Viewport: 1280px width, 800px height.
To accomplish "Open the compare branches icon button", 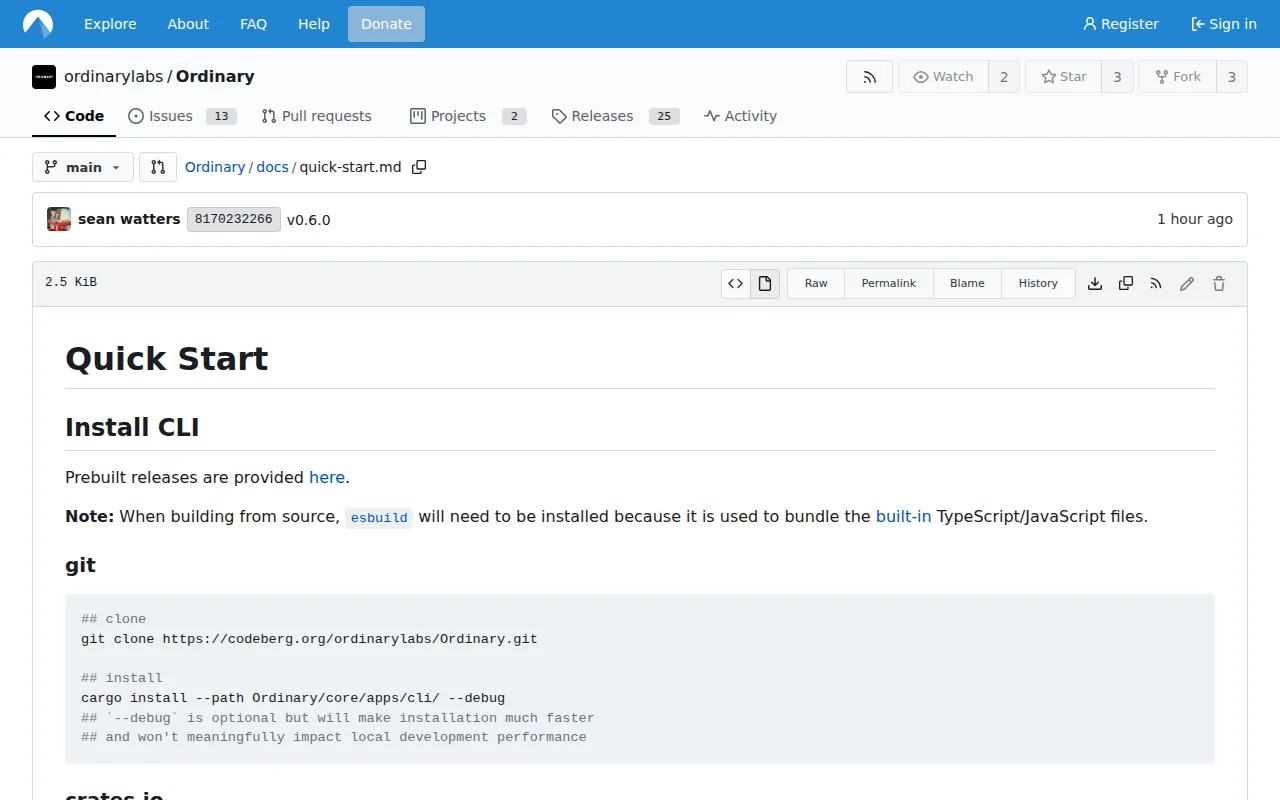I will click(x=158, y=167).
